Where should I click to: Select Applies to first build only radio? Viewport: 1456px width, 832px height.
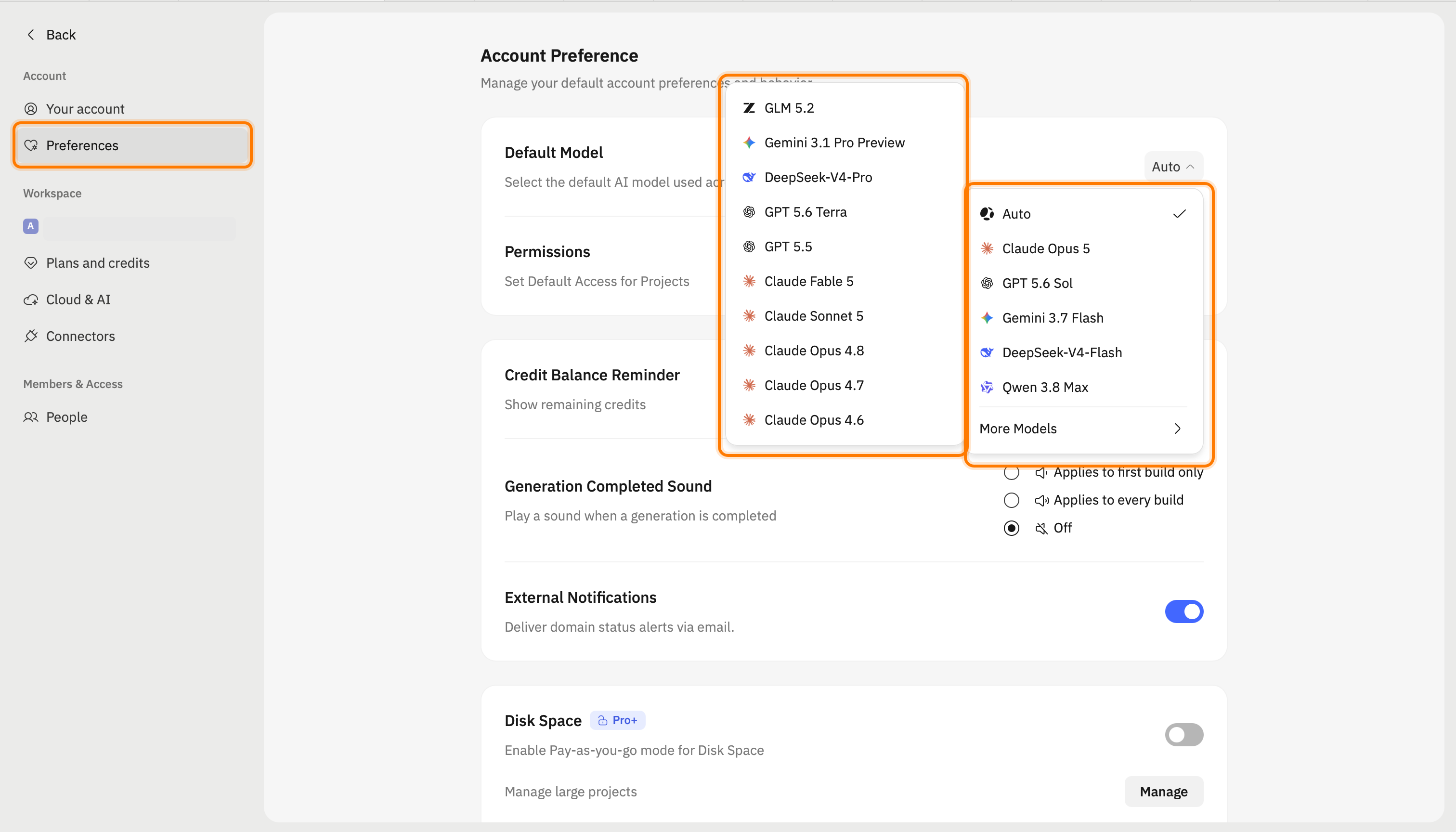click(1012, 472)
